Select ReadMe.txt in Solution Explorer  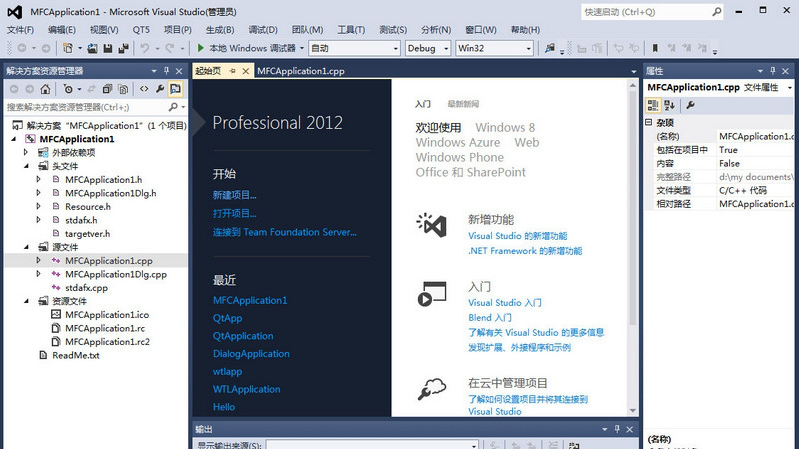pos(76,355)
